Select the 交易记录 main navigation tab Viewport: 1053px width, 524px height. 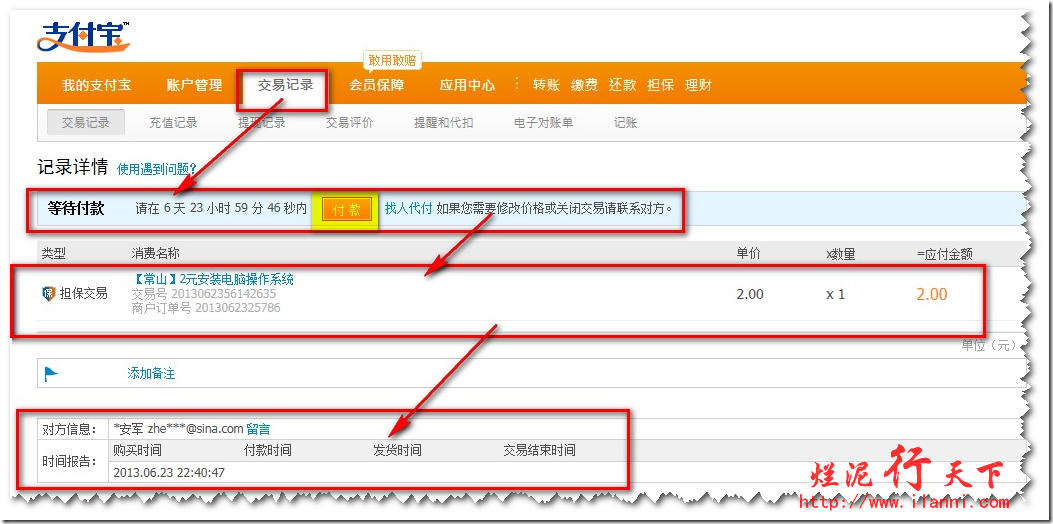point(285,85)
